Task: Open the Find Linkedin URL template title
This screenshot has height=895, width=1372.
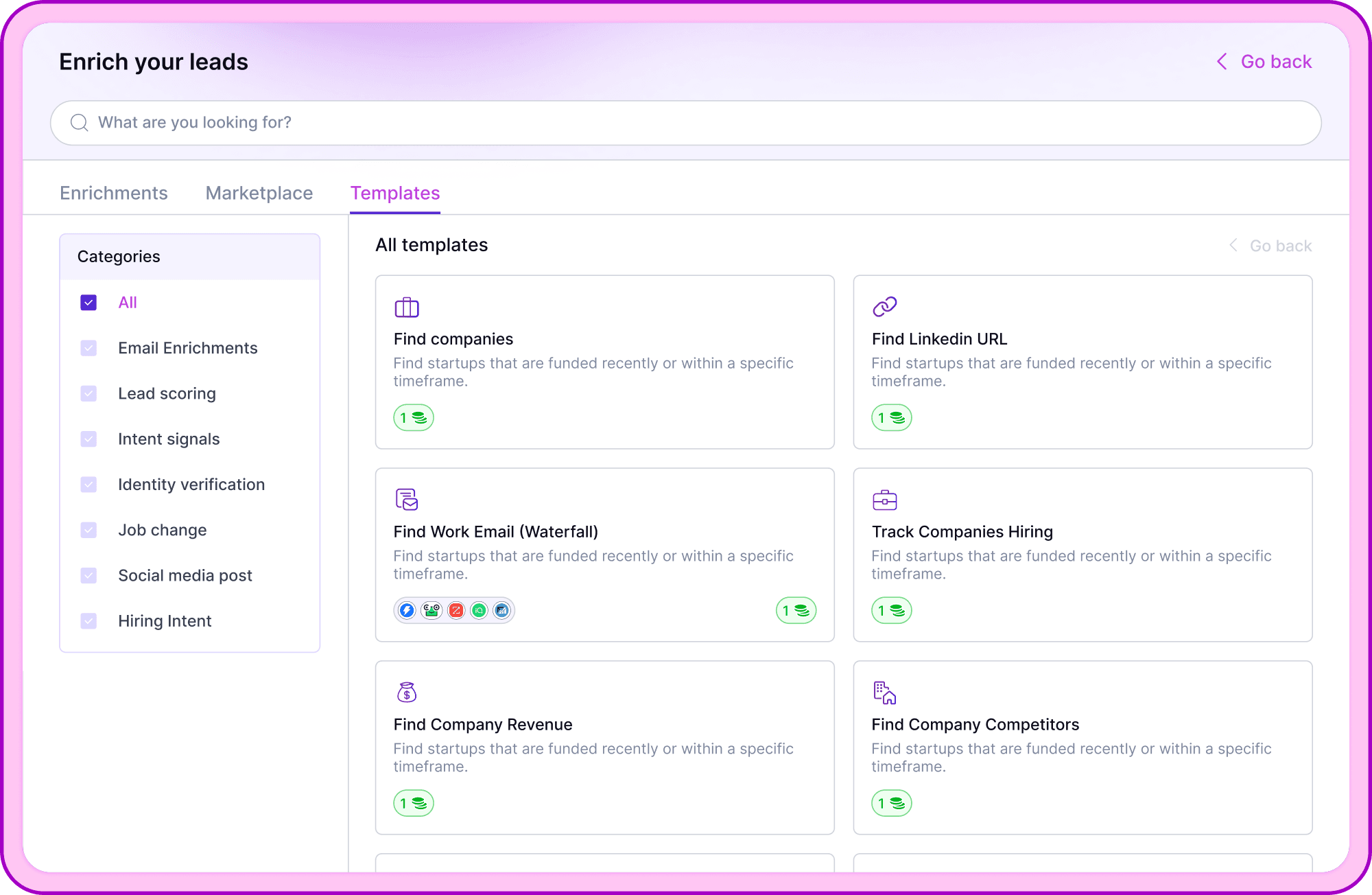Action: [x=939, y=339]
